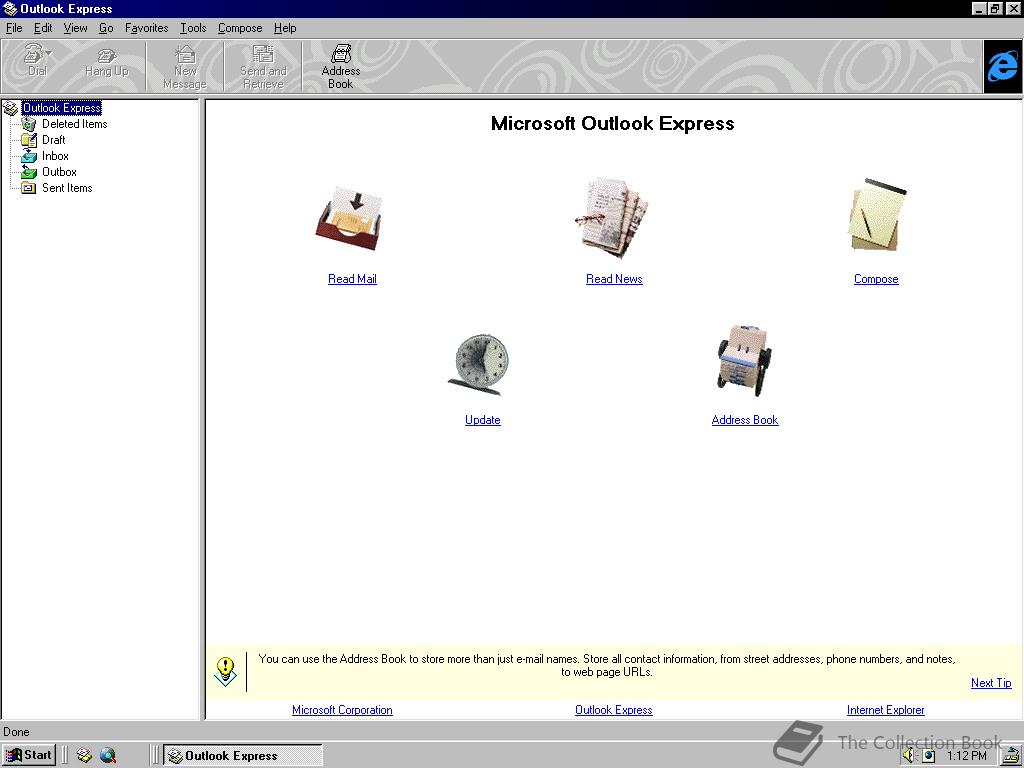
Task: Click the Send and Retrieve toolbar button
Action: [x=263, y=66]
